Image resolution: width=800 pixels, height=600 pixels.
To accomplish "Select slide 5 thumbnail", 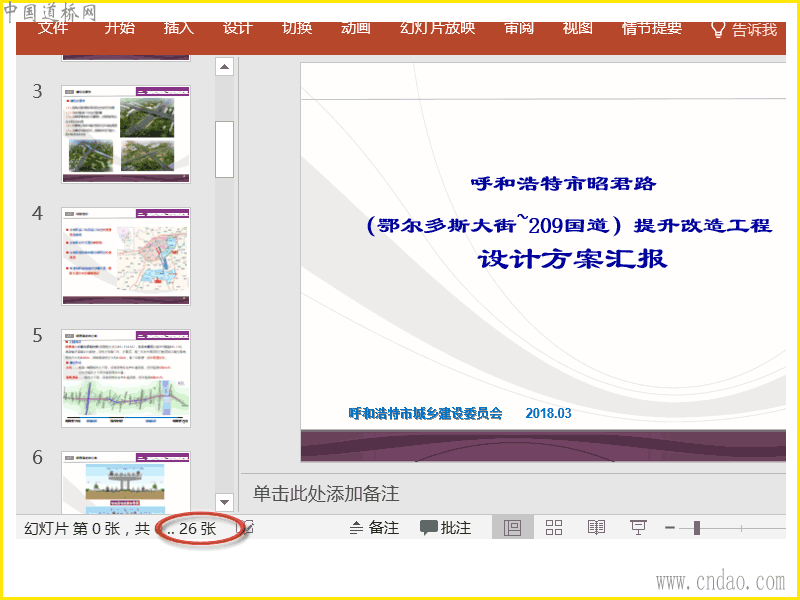I will click(126, 378).
